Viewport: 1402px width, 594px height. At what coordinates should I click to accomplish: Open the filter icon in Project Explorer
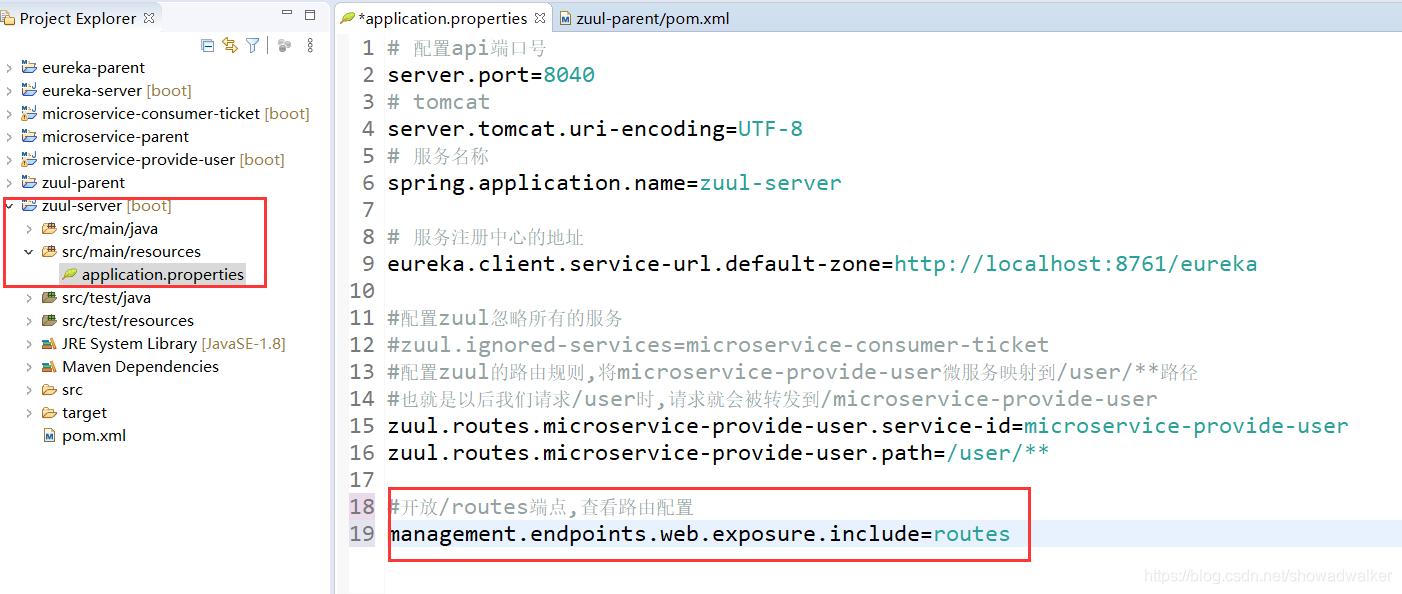point(253,45)
